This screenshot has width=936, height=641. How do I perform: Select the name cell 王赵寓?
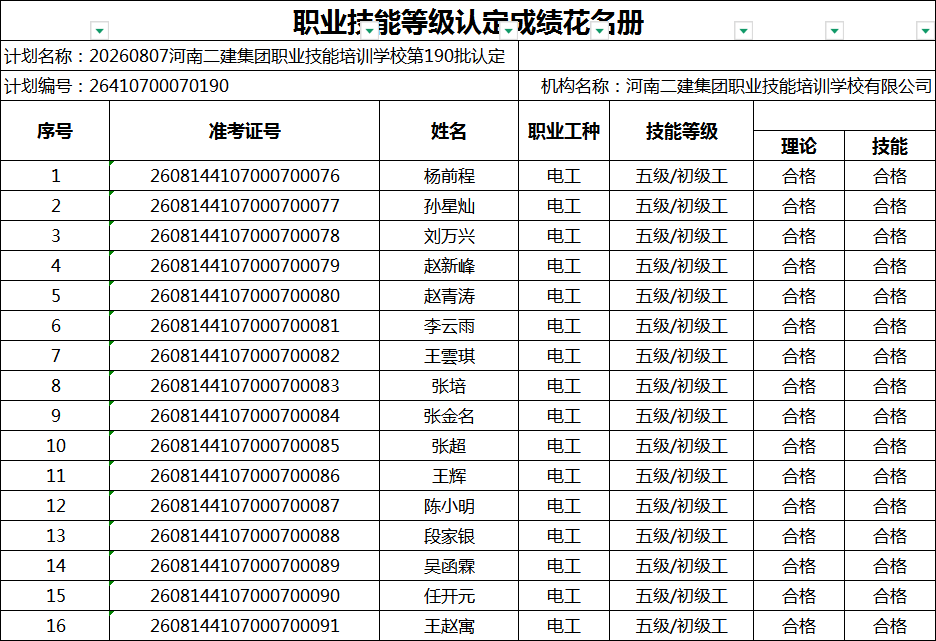click(449, 625)
